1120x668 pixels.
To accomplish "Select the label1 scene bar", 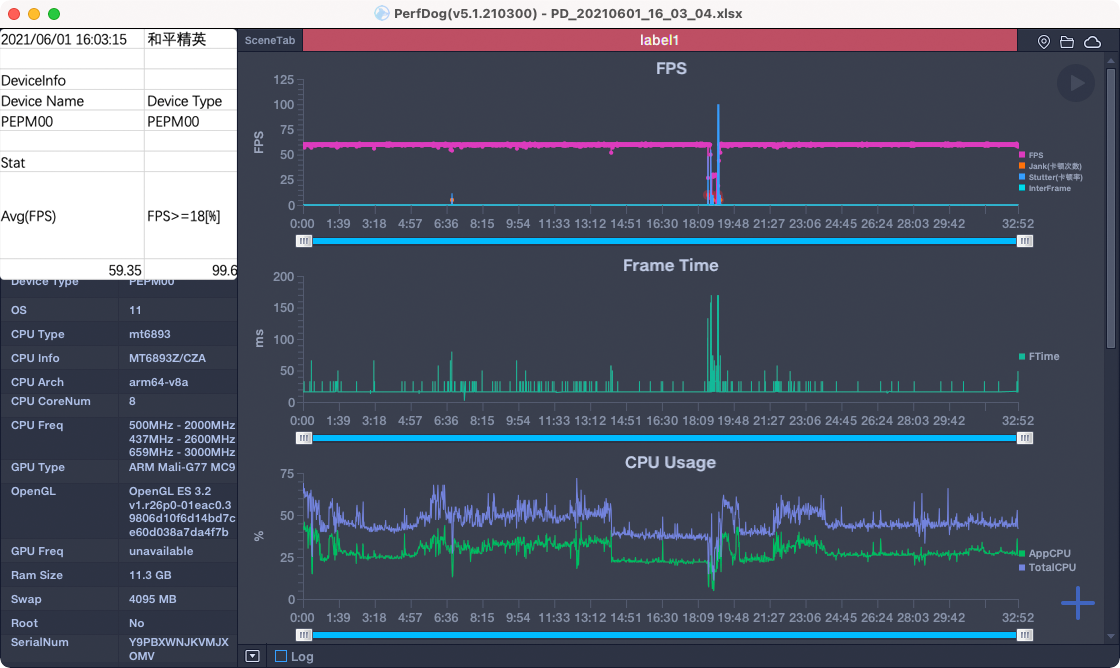I will pyautogui.click(x=659, y=41).
